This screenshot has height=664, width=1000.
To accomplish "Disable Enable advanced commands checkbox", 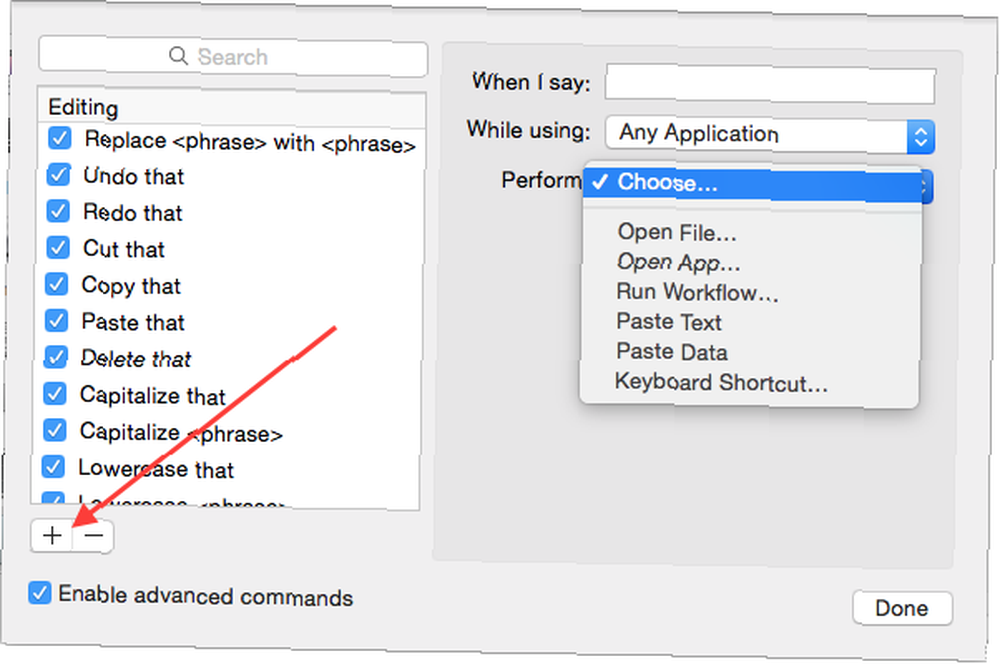I will point(40,593).
